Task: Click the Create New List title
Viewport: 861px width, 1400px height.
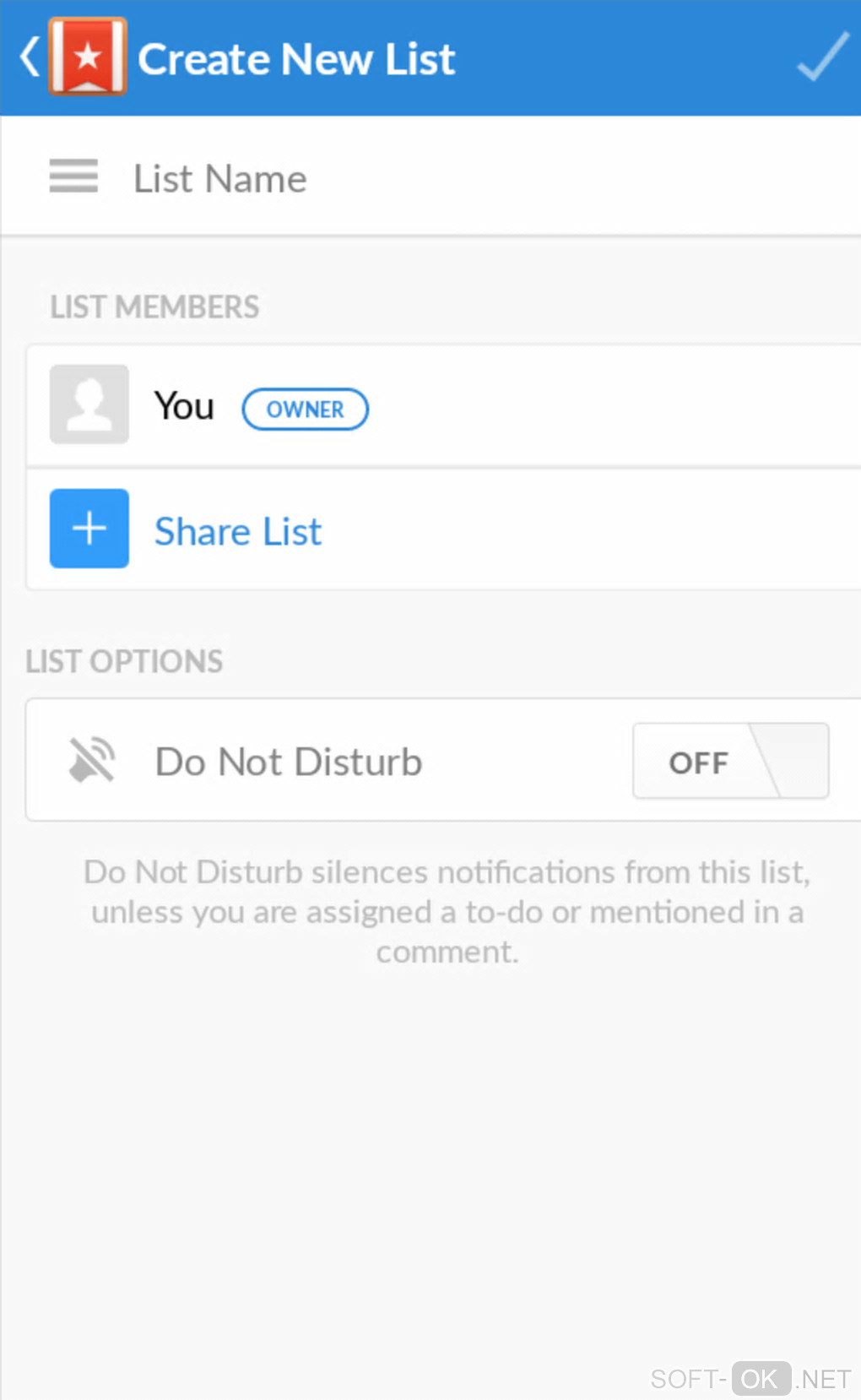Action: coord(296,59)
